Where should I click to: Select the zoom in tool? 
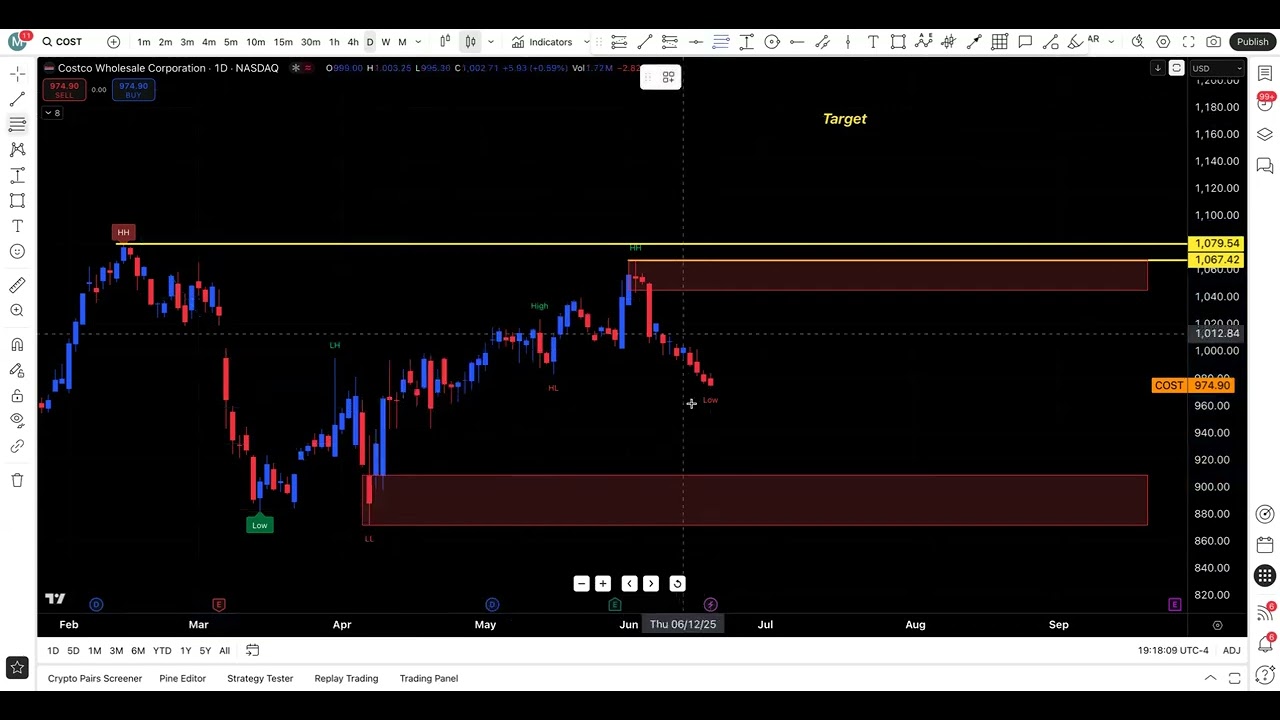click(x=17, y=311)
